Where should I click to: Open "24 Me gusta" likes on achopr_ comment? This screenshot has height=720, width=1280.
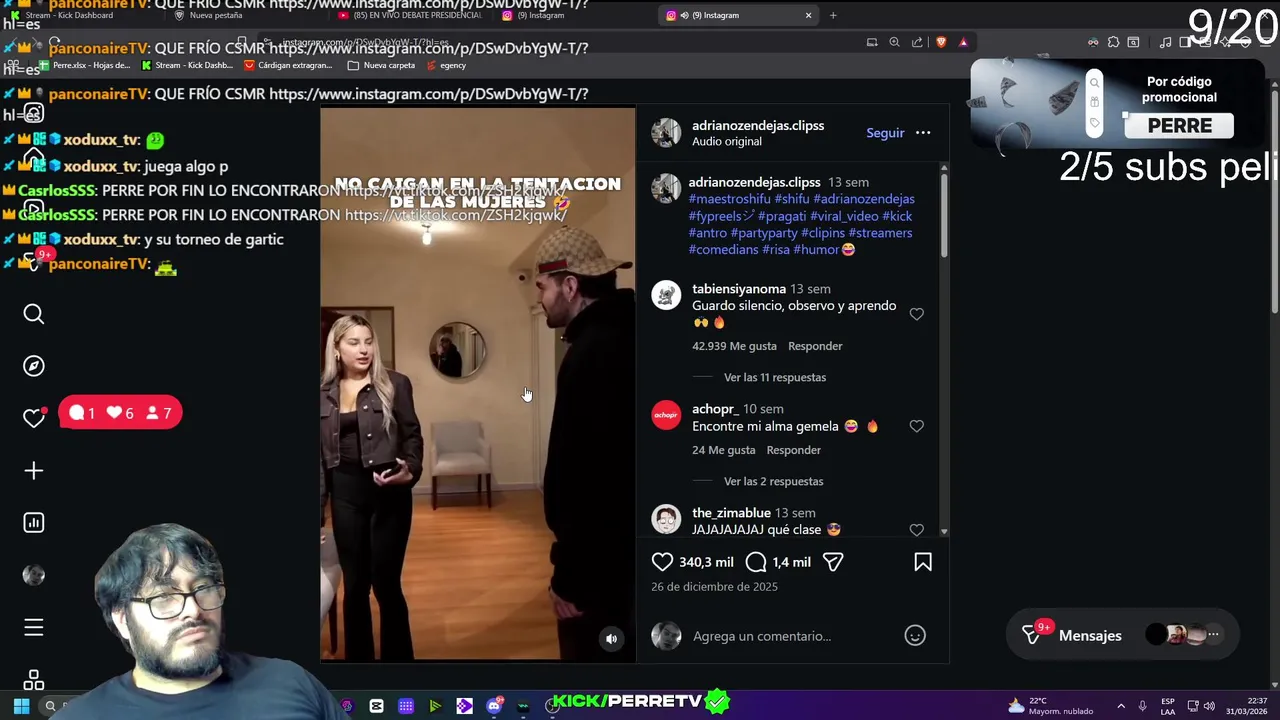tap(723, 450)
